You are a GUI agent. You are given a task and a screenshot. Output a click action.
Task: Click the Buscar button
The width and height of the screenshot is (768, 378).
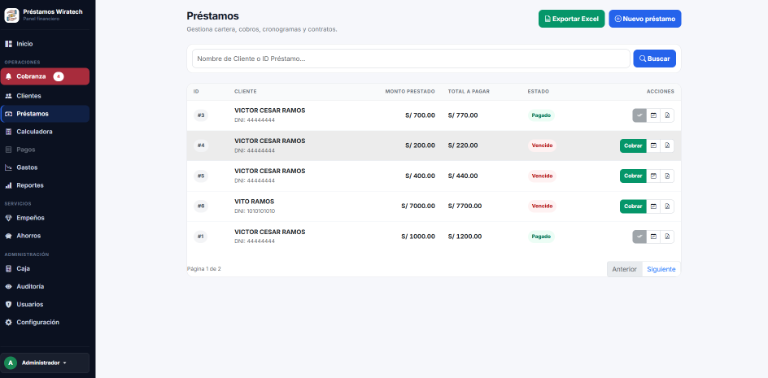[x=654, y=58]
